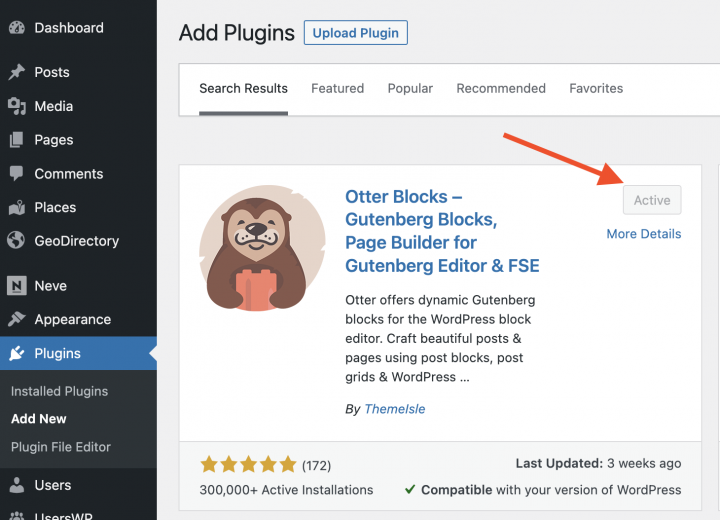
Task: Click the Neve theme icon
Action: tap(16, 286)
